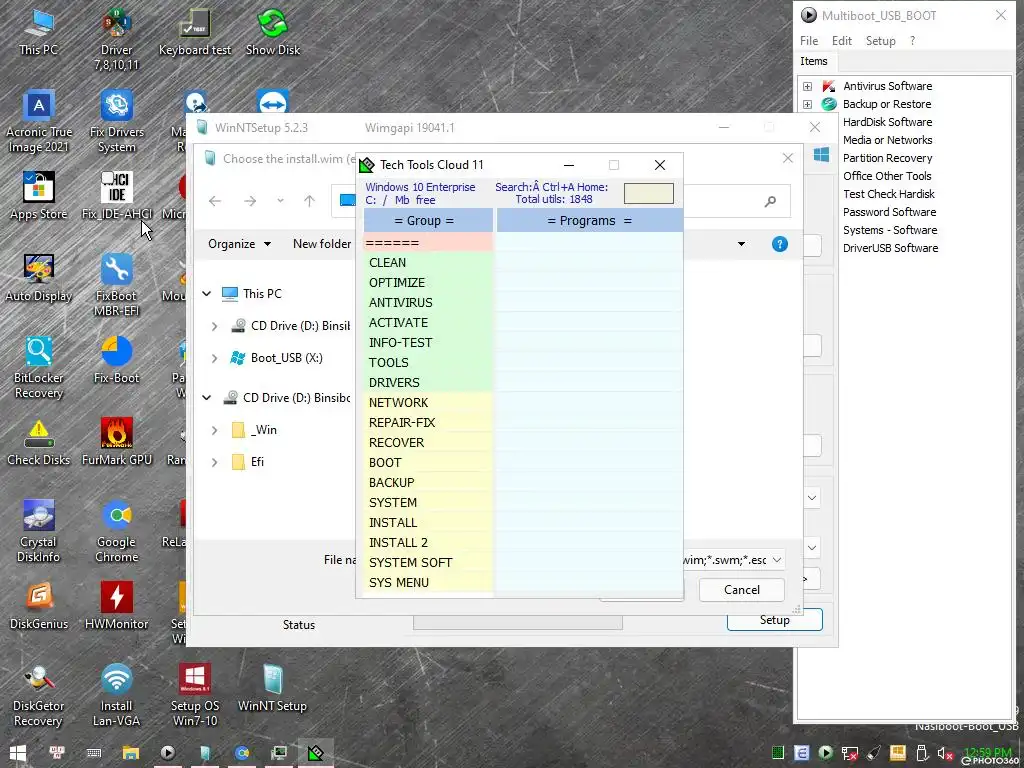The height and width of the screenshot is (768, 1024).
Task: Expand the first CD Drive (D:) node under This PC
Action: point(214,326)
